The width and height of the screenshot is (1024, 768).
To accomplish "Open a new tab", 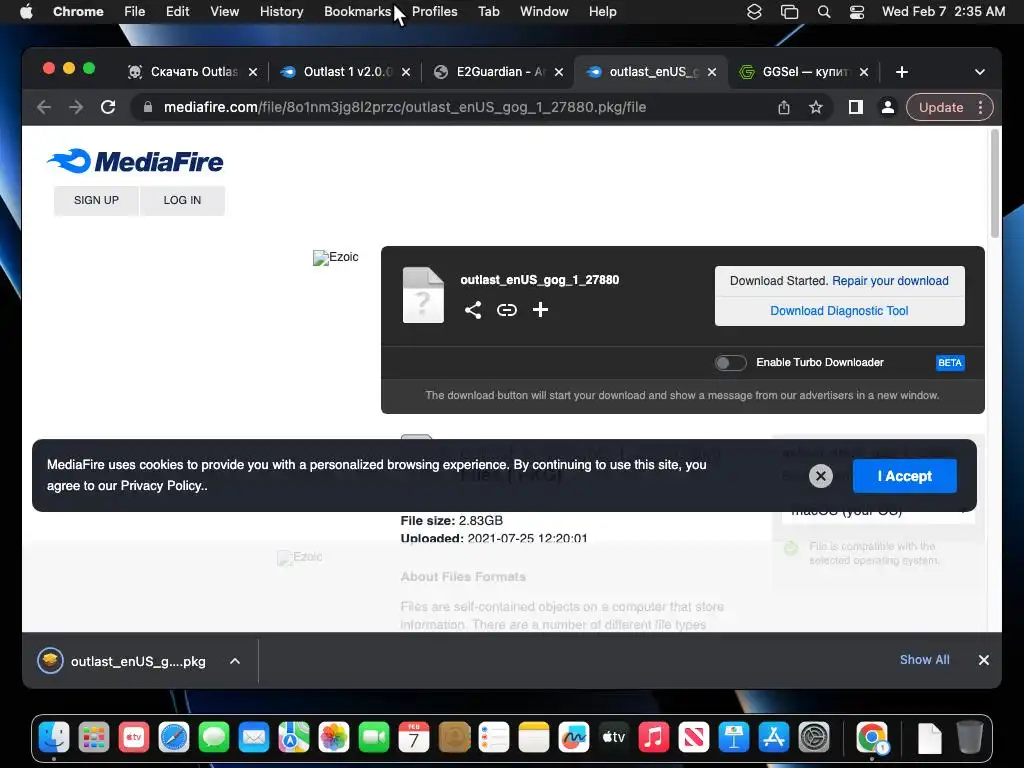I will point(902,72).
